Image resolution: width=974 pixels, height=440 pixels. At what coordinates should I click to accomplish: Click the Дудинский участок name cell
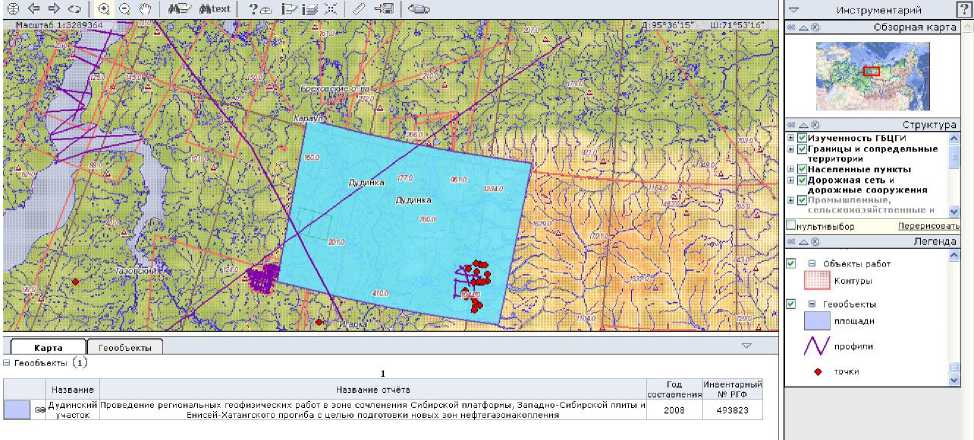click(74, 410)
